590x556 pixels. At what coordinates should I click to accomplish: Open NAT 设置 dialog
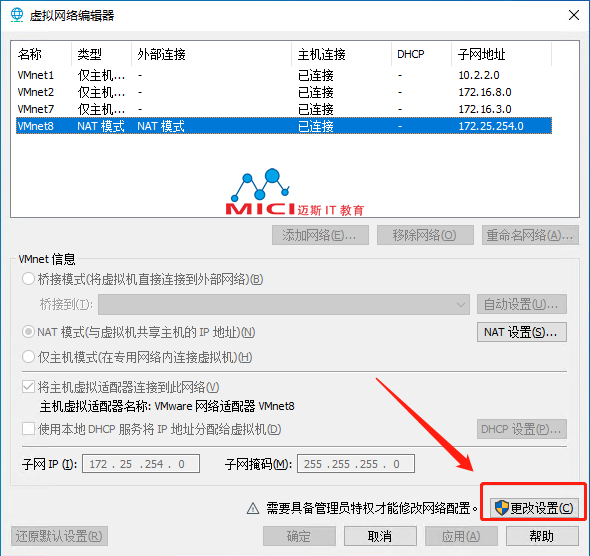pyautogui.click(x=522, y=332)
